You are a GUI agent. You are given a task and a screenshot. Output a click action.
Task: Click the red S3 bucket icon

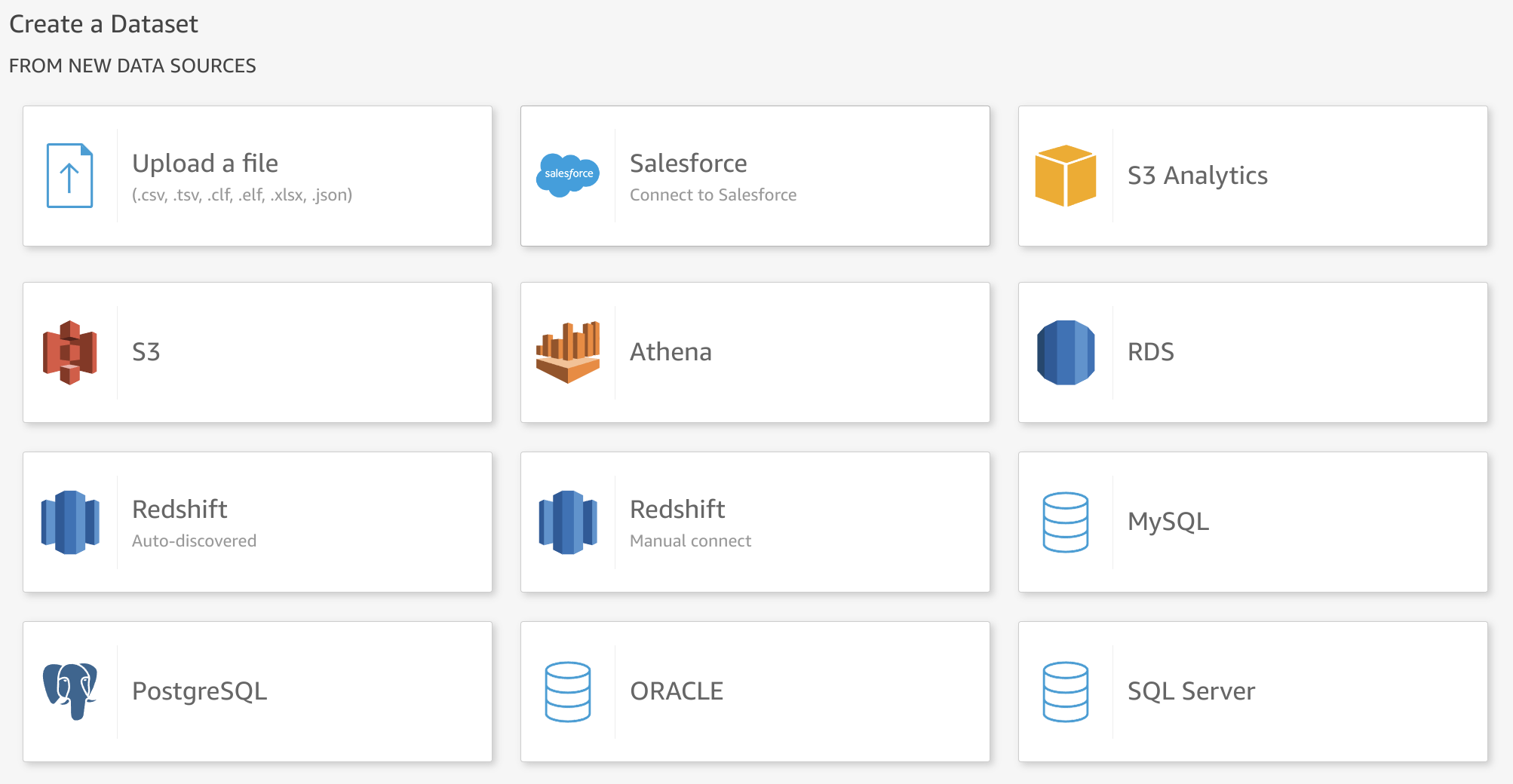pyautogui.click(x=70, y=352)
